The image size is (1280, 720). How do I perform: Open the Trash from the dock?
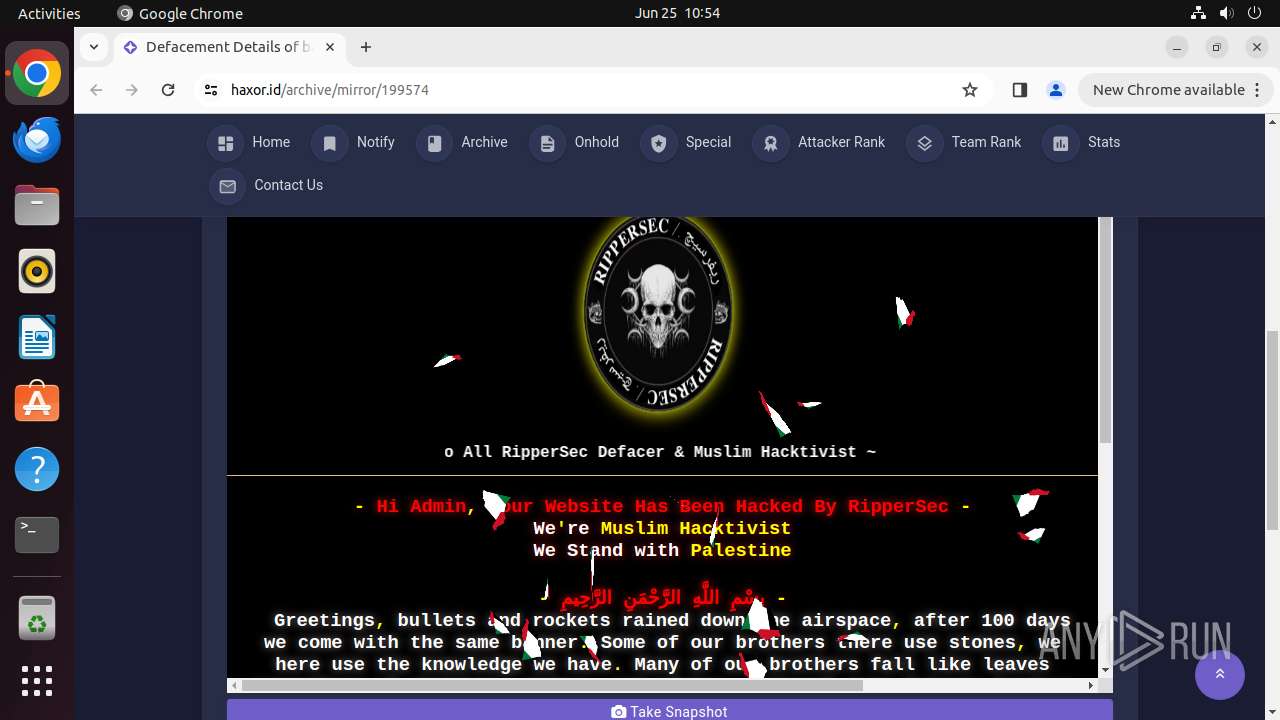point(37,617)
